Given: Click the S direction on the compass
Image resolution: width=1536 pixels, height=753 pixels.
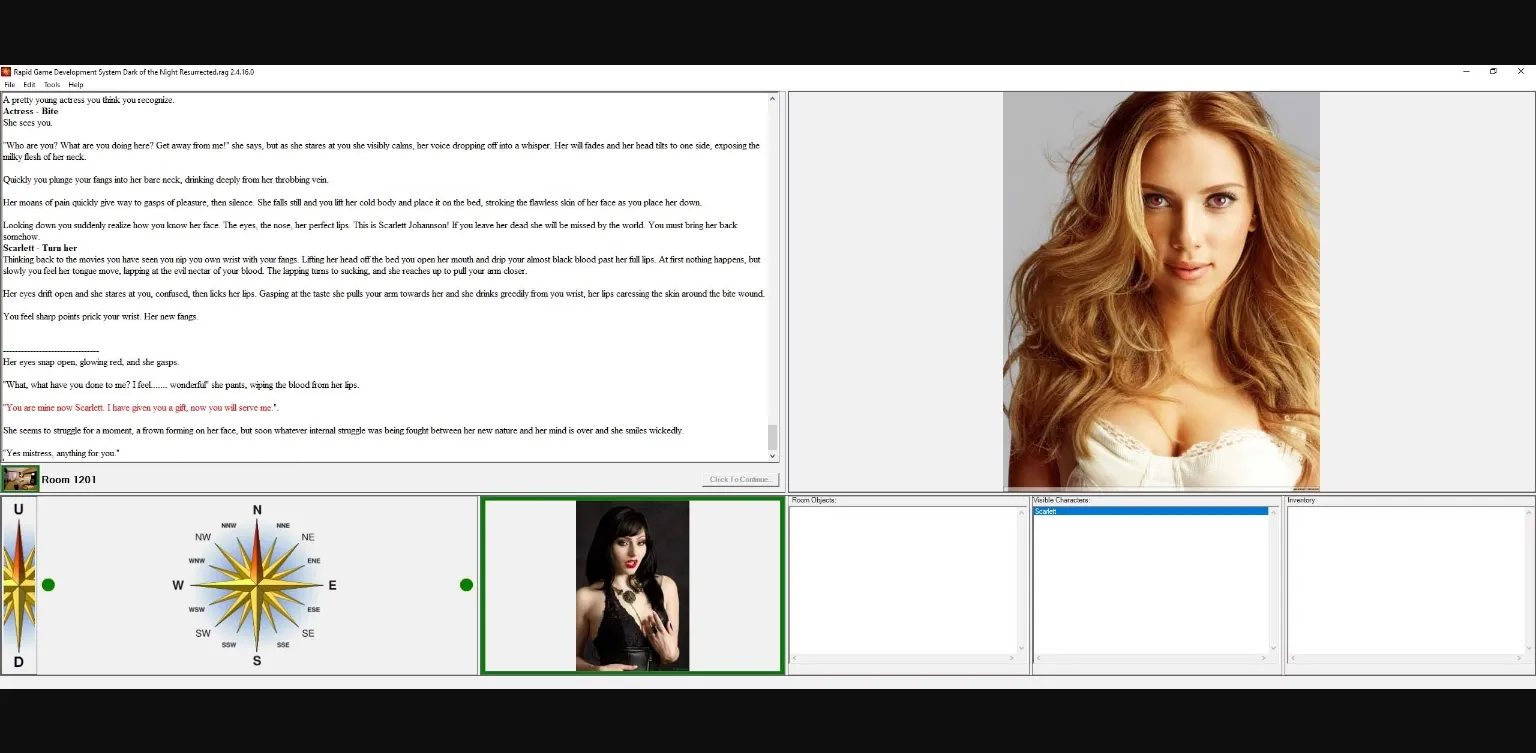Looking at the screenshot, I should click(257, 660).
